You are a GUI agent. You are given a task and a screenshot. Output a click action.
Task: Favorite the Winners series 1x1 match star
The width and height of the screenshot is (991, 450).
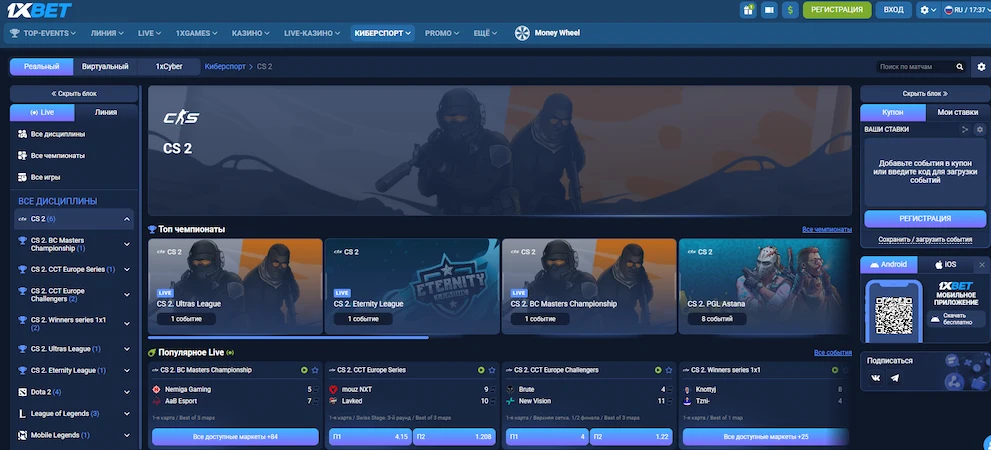point(845,370)
